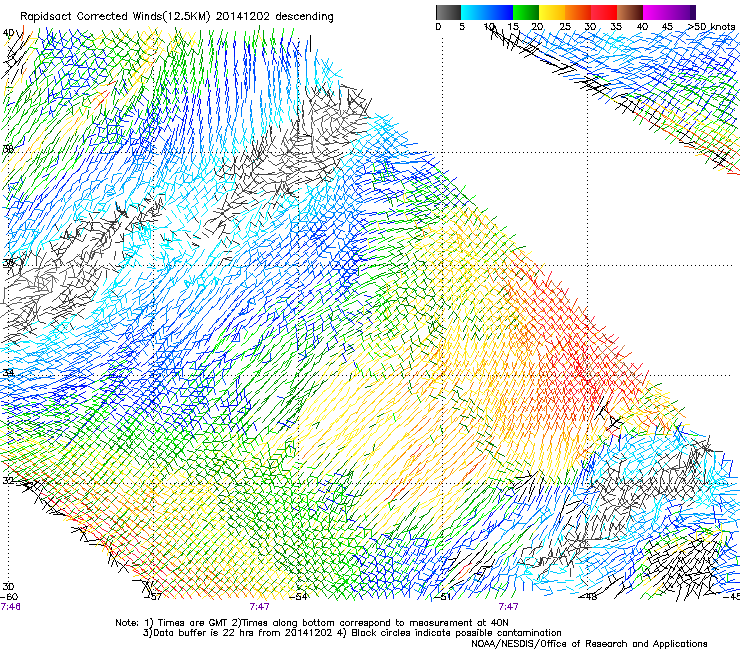Click the yellow 20-25 knots legend swatch
740x650 pixels.
click(x=552, y=12)
